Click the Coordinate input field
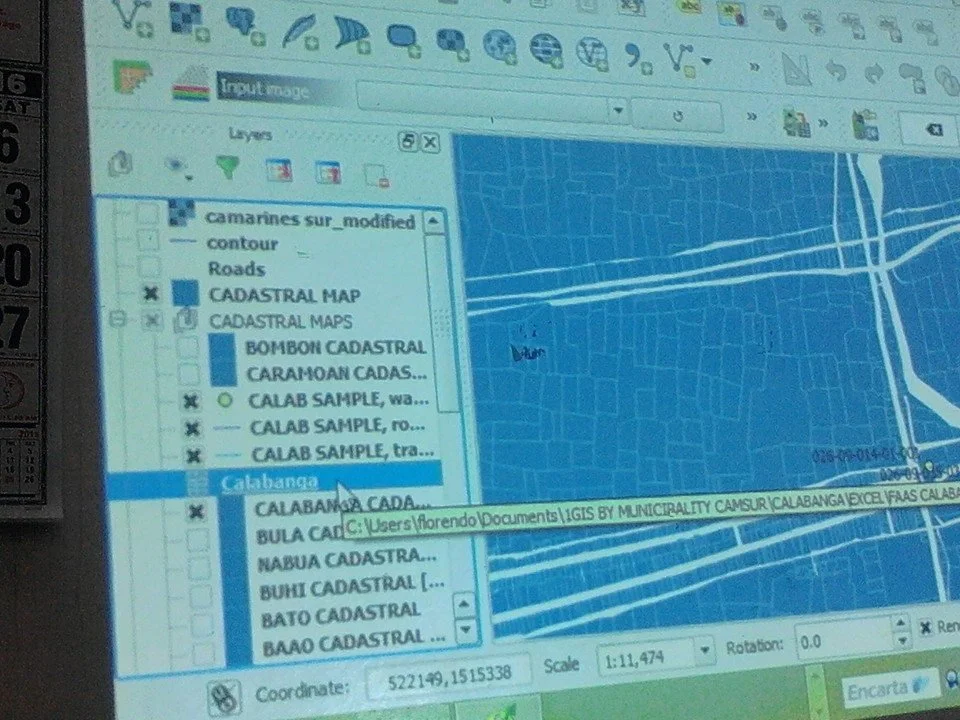This screenshot has width=960, height=720. click(x=448, y=676)
